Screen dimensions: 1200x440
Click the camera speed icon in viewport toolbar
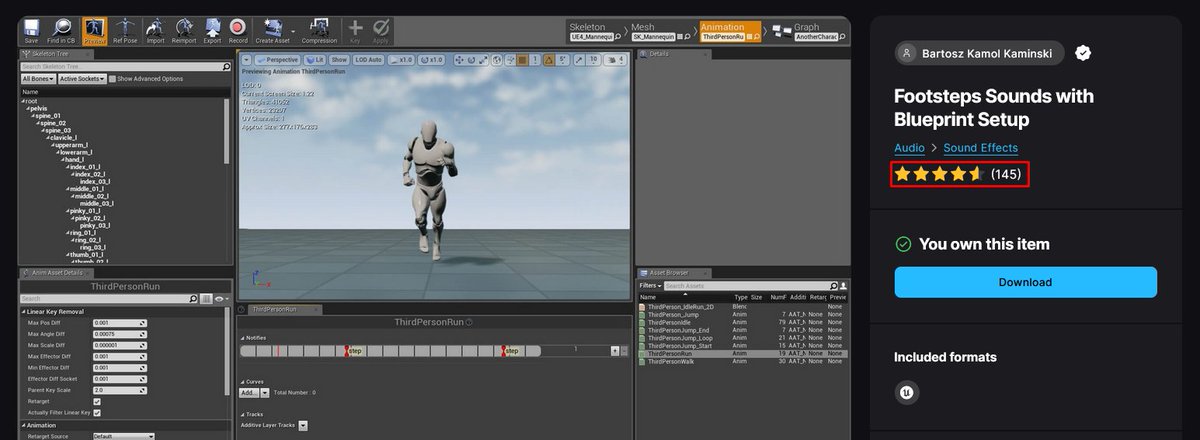coord(611,60)
